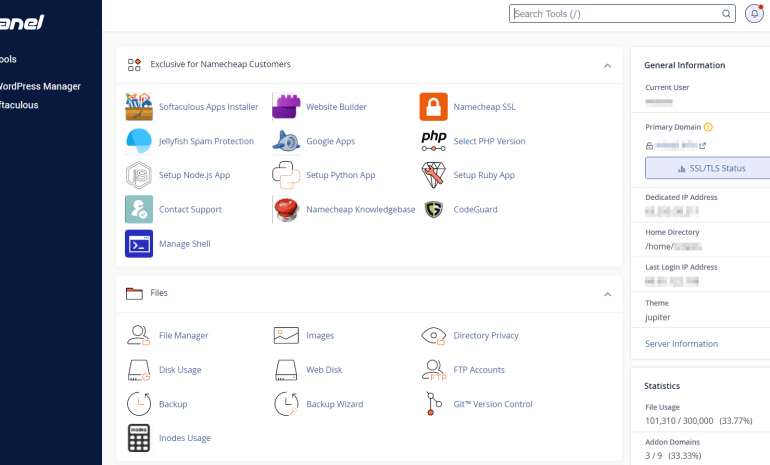Image resolution: width=770 pixels, height=465 pixels.
Task: Open the Backup Wizard icon
Action: [286, 404]
